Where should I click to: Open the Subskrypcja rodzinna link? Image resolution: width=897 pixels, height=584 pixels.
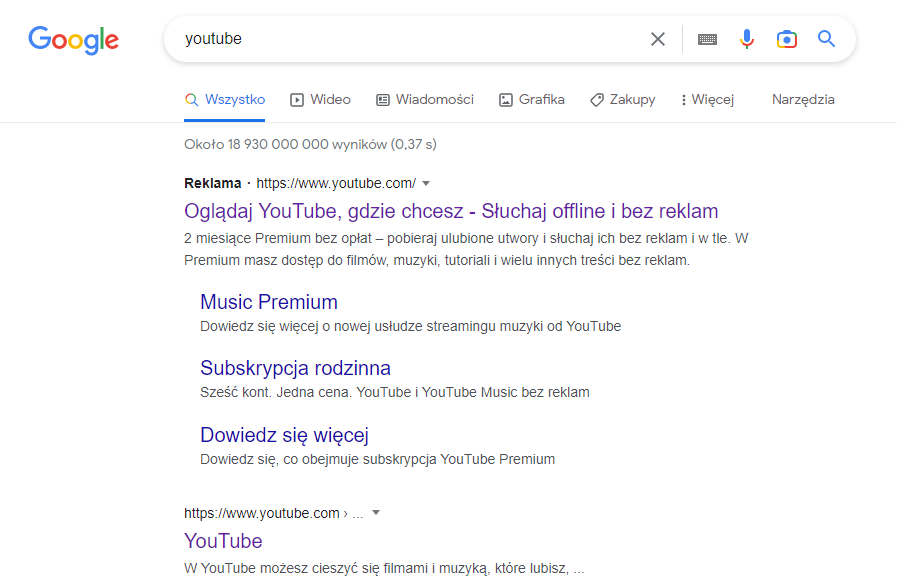coord(295,368)
